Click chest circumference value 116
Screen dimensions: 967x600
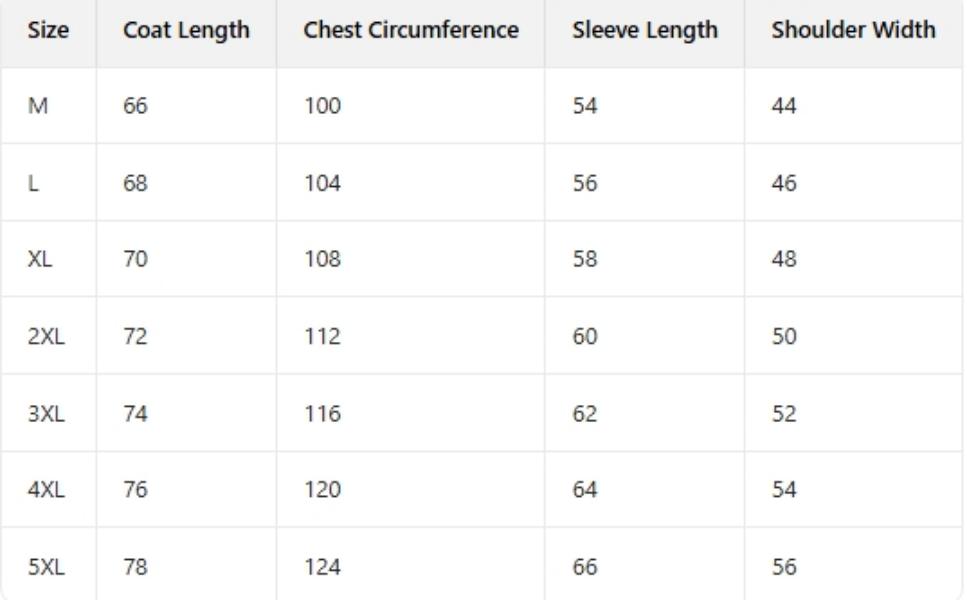click(322, 413)
